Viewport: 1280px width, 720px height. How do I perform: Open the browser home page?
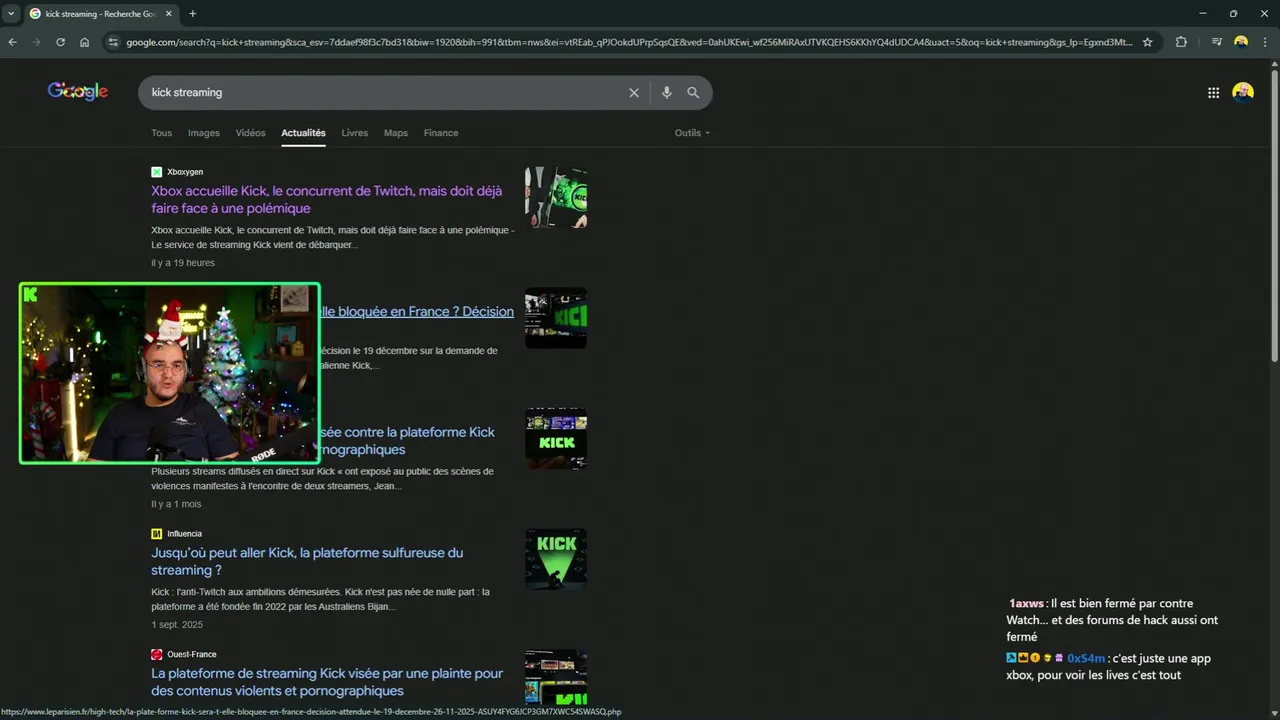click(84, 42)
